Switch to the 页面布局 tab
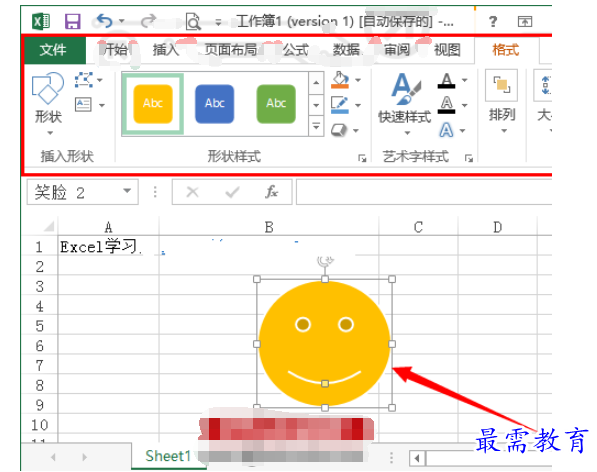 tap(230, 50)
